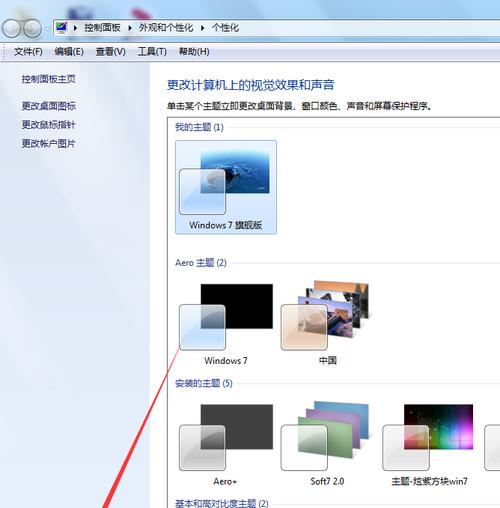Click the 更改计算机上的视觉效果和声音 heading

point(250,85)
